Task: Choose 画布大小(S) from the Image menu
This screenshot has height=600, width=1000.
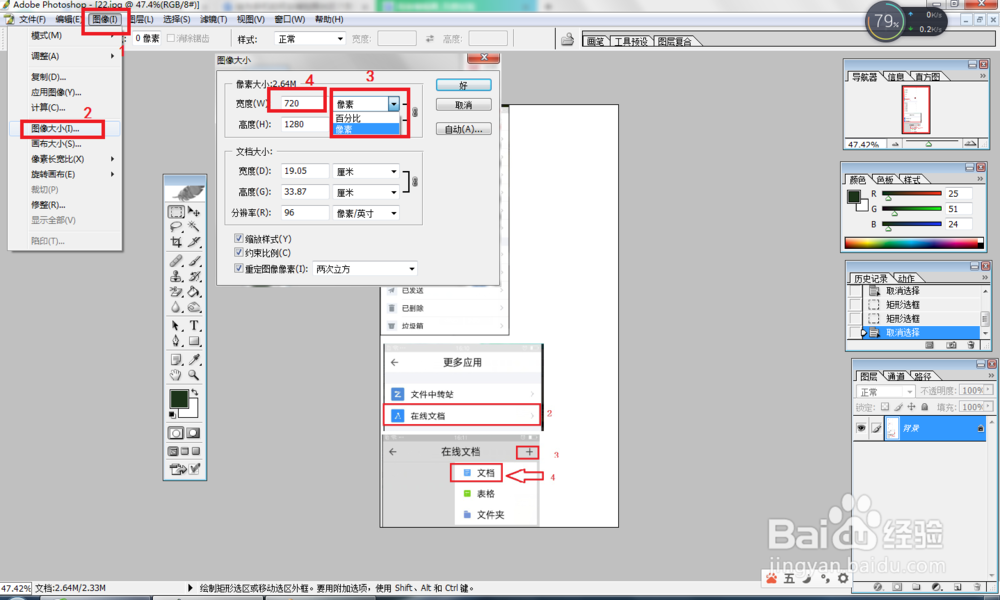Action: (56, 143)
